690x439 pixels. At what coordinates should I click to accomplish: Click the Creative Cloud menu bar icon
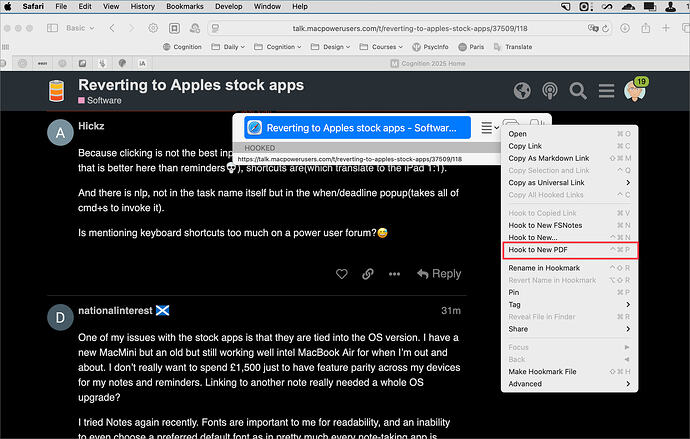[628, 7]
